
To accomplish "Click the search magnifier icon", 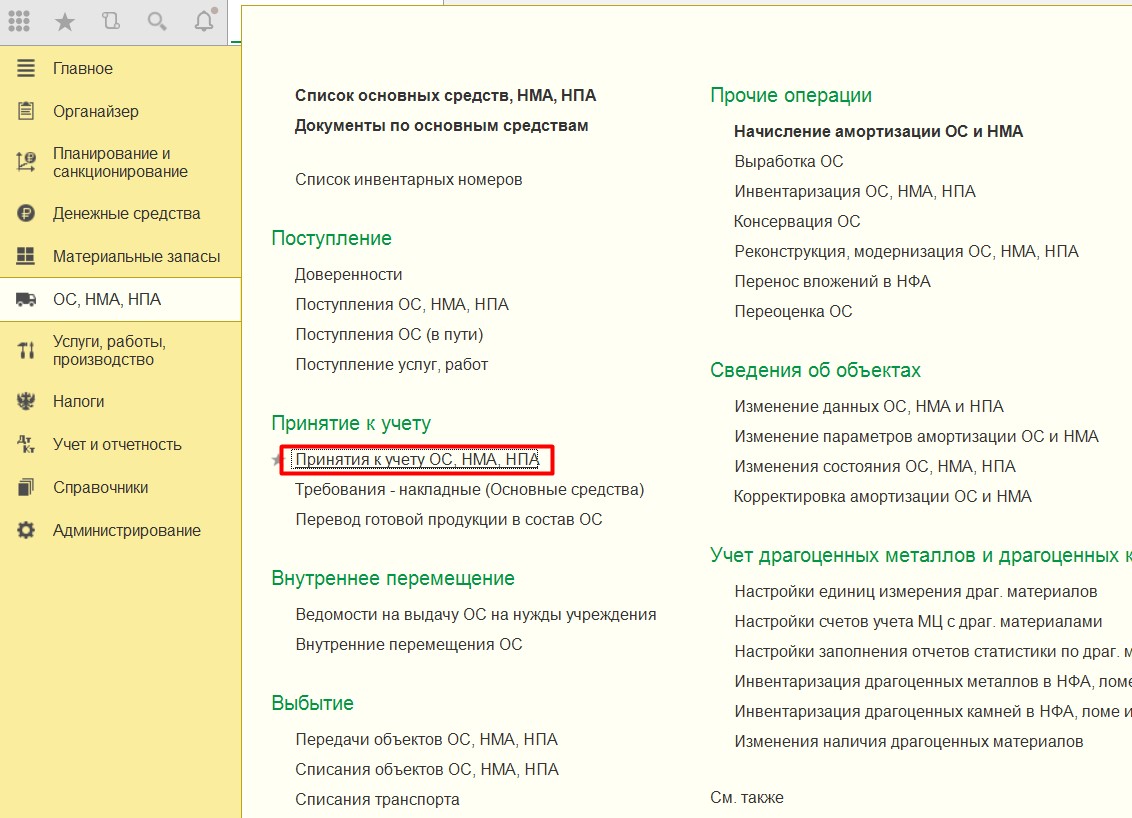I will coord(157,22).
